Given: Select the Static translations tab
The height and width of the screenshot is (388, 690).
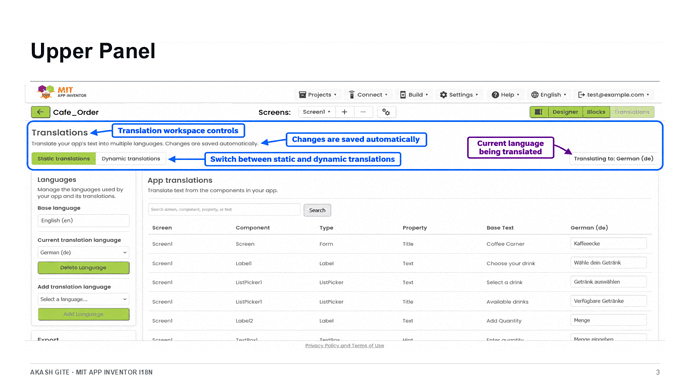Looking at the screenshot, I should point(64,159).
